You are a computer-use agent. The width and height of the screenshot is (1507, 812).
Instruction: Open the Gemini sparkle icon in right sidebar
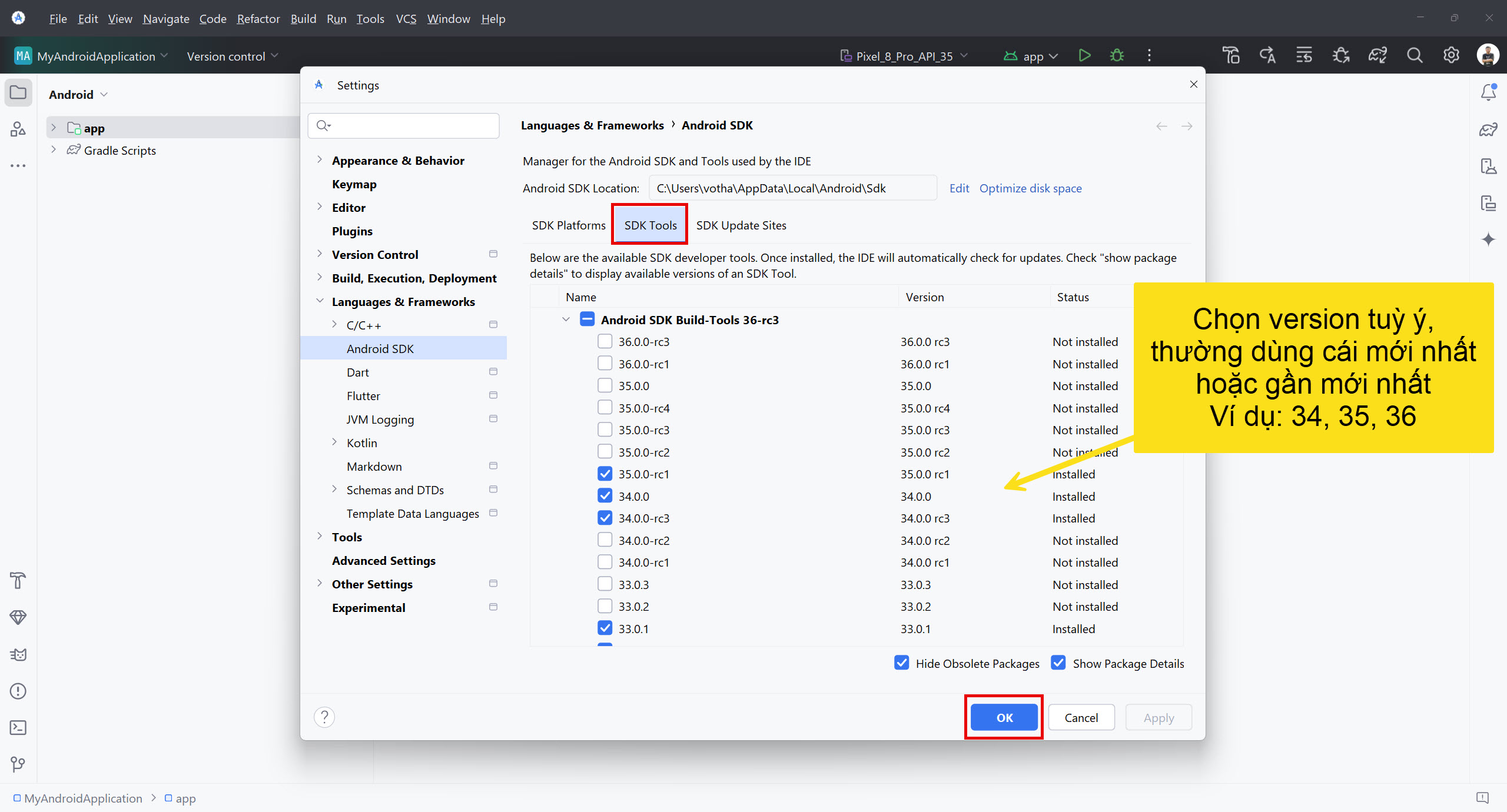point(1489,239)
